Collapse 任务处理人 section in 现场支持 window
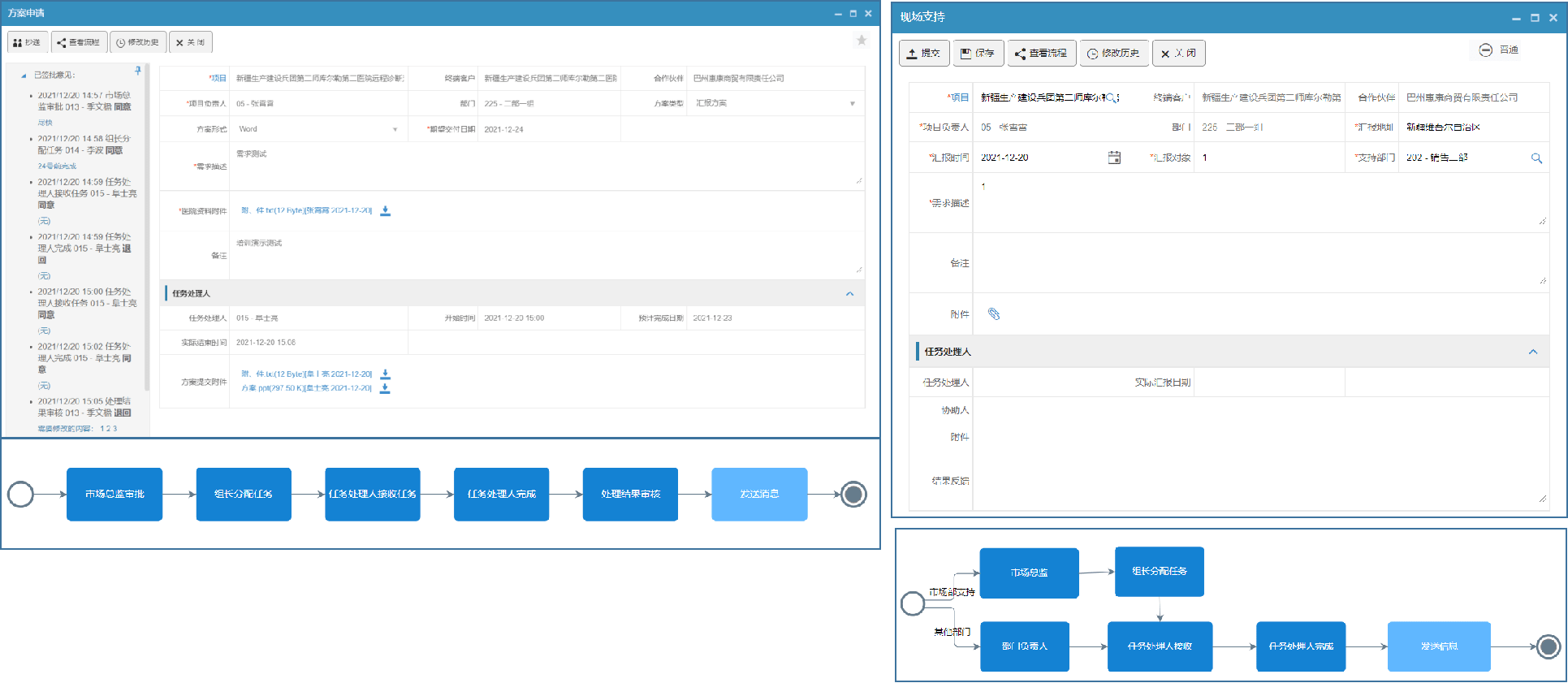 click(1533, 352)
